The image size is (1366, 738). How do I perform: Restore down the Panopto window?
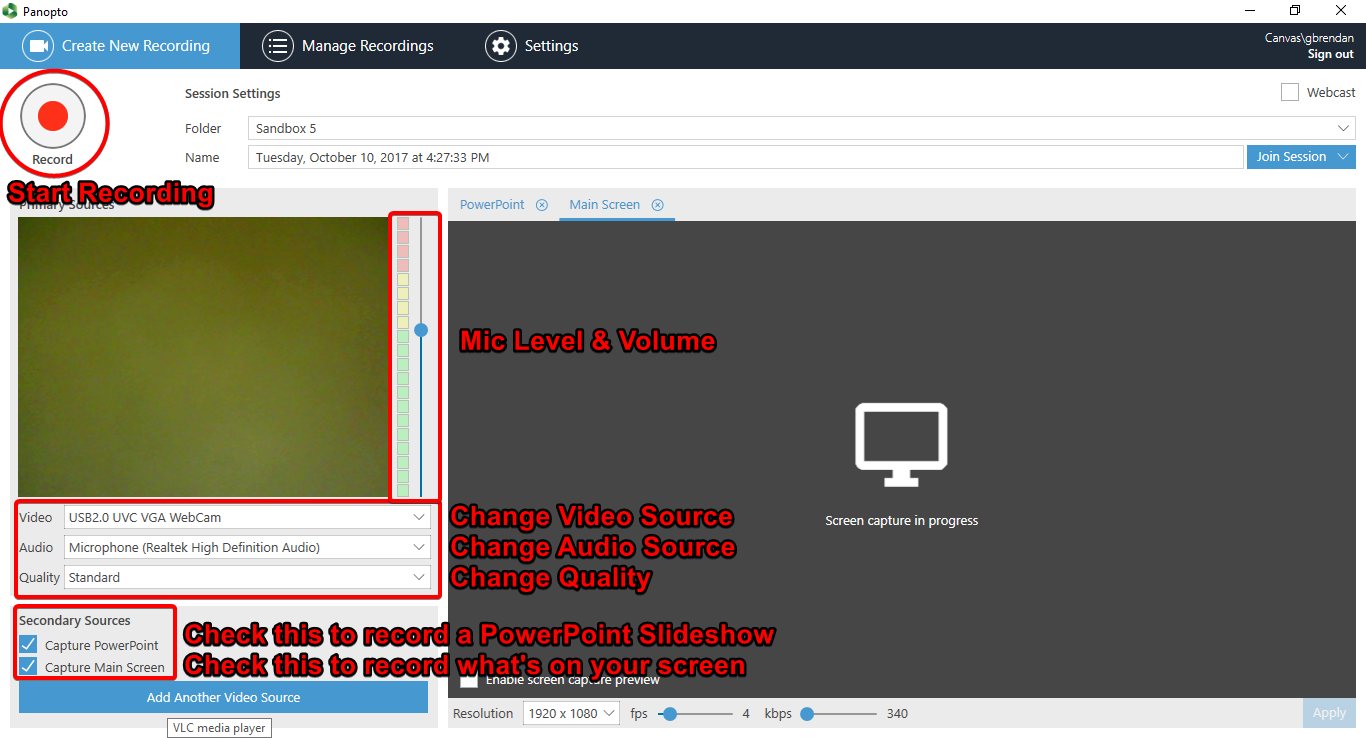pyautogui.click(x=1295, y=11)
